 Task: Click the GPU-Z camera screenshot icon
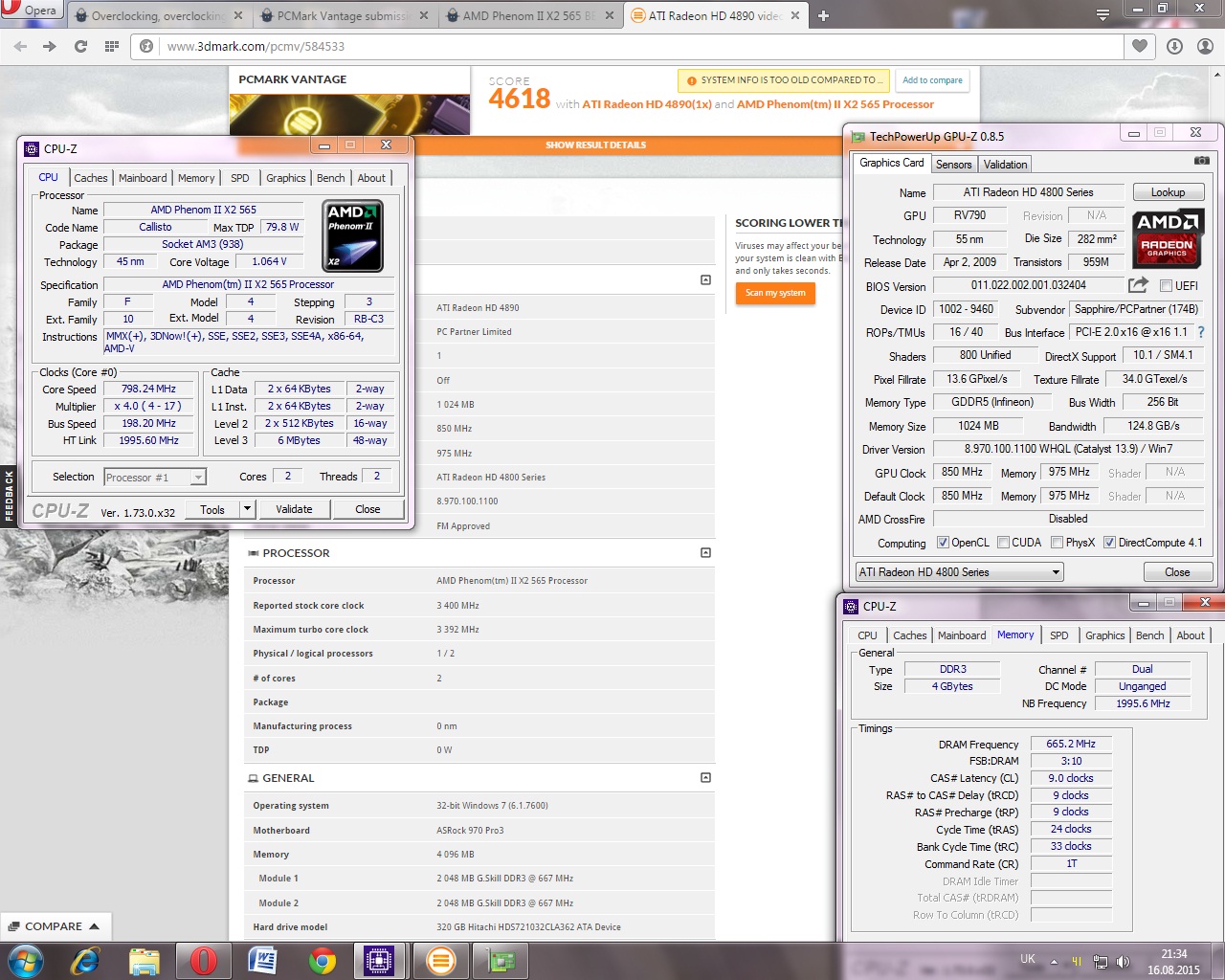pyautogui.click(x=1202, y=160)
